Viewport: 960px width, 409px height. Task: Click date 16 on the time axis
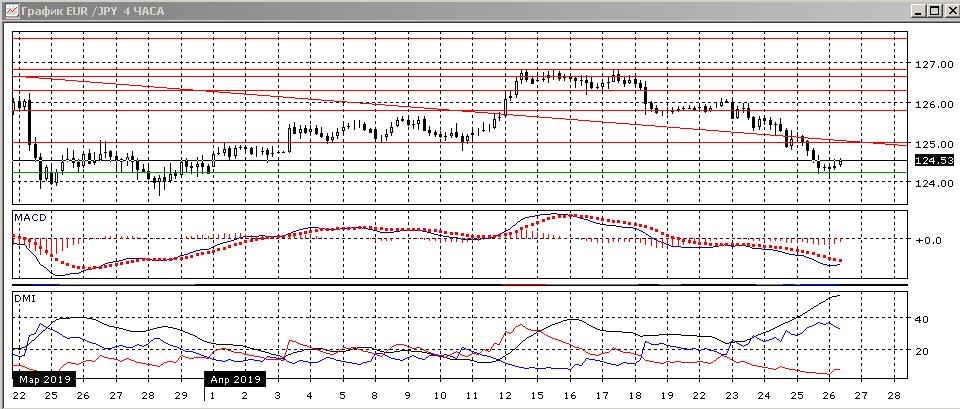tap(569, 396)
